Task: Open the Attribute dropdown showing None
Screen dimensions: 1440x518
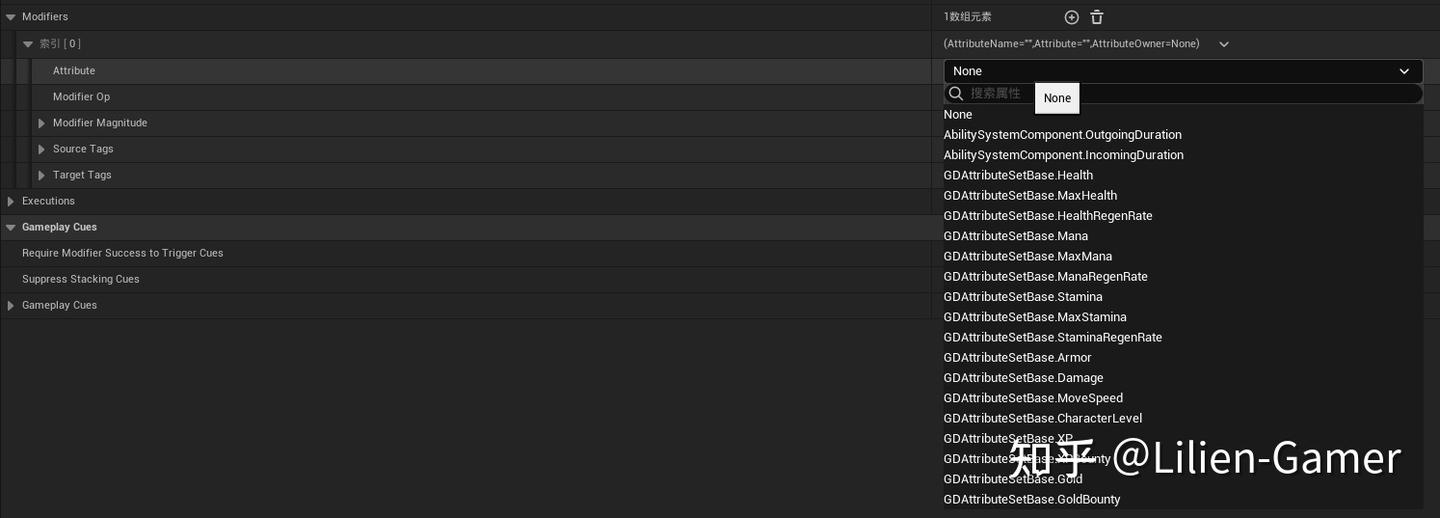Action: click(x=1182, y=71)
